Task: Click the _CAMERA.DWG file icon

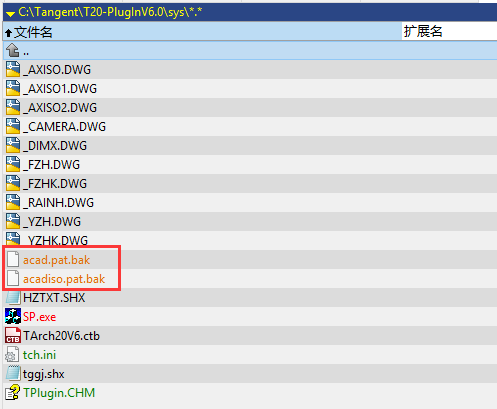Action: pyautogui.click(x=13, y=126)
